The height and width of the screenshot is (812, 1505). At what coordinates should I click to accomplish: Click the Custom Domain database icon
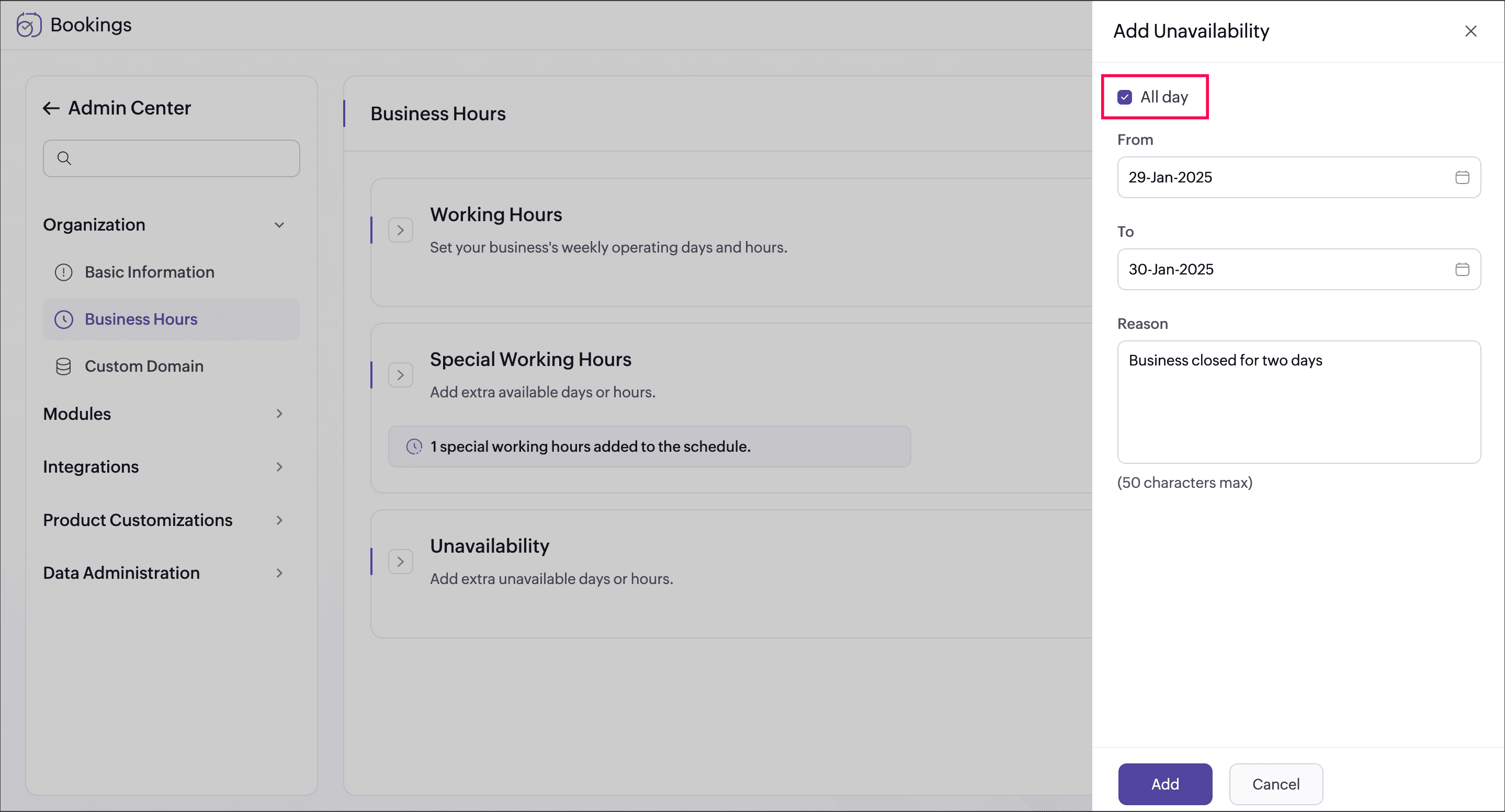(x=64, y=367)
